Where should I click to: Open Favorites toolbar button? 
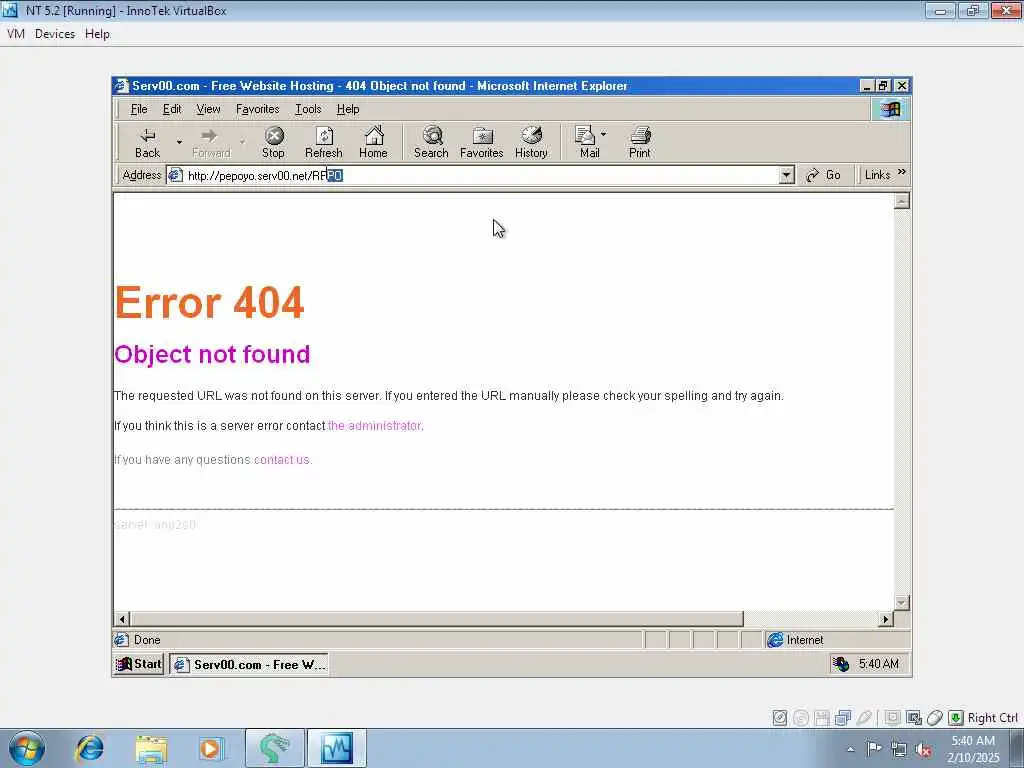(481, 142)
